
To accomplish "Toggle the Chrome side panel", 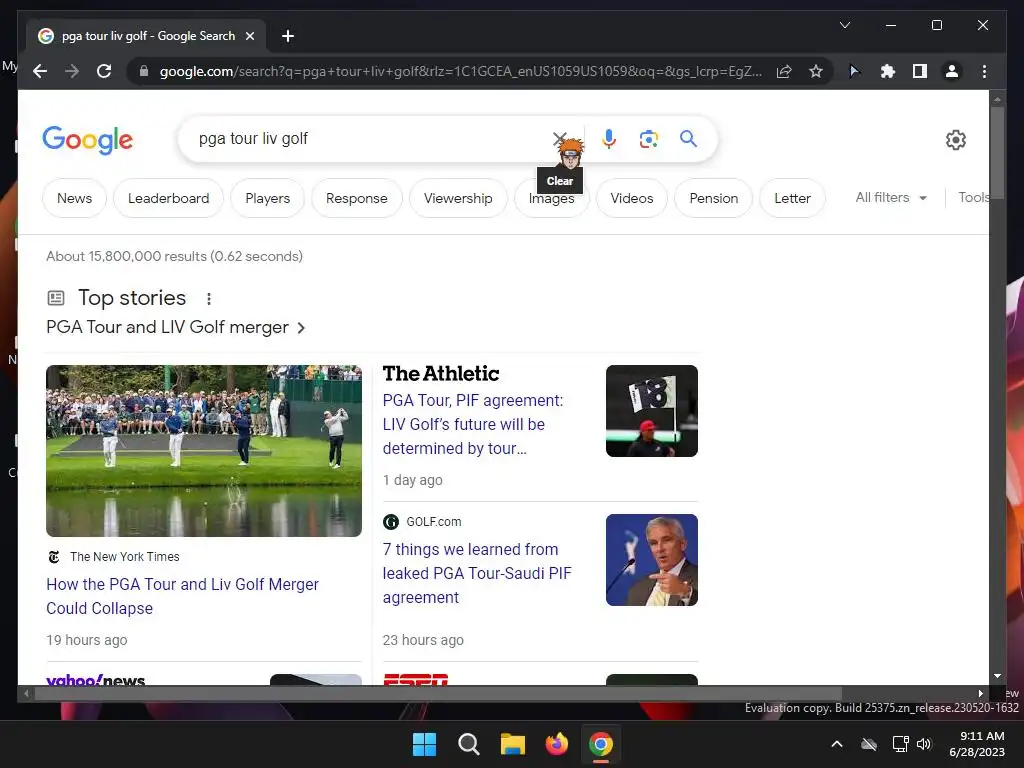I will click(x=920, y=71).
